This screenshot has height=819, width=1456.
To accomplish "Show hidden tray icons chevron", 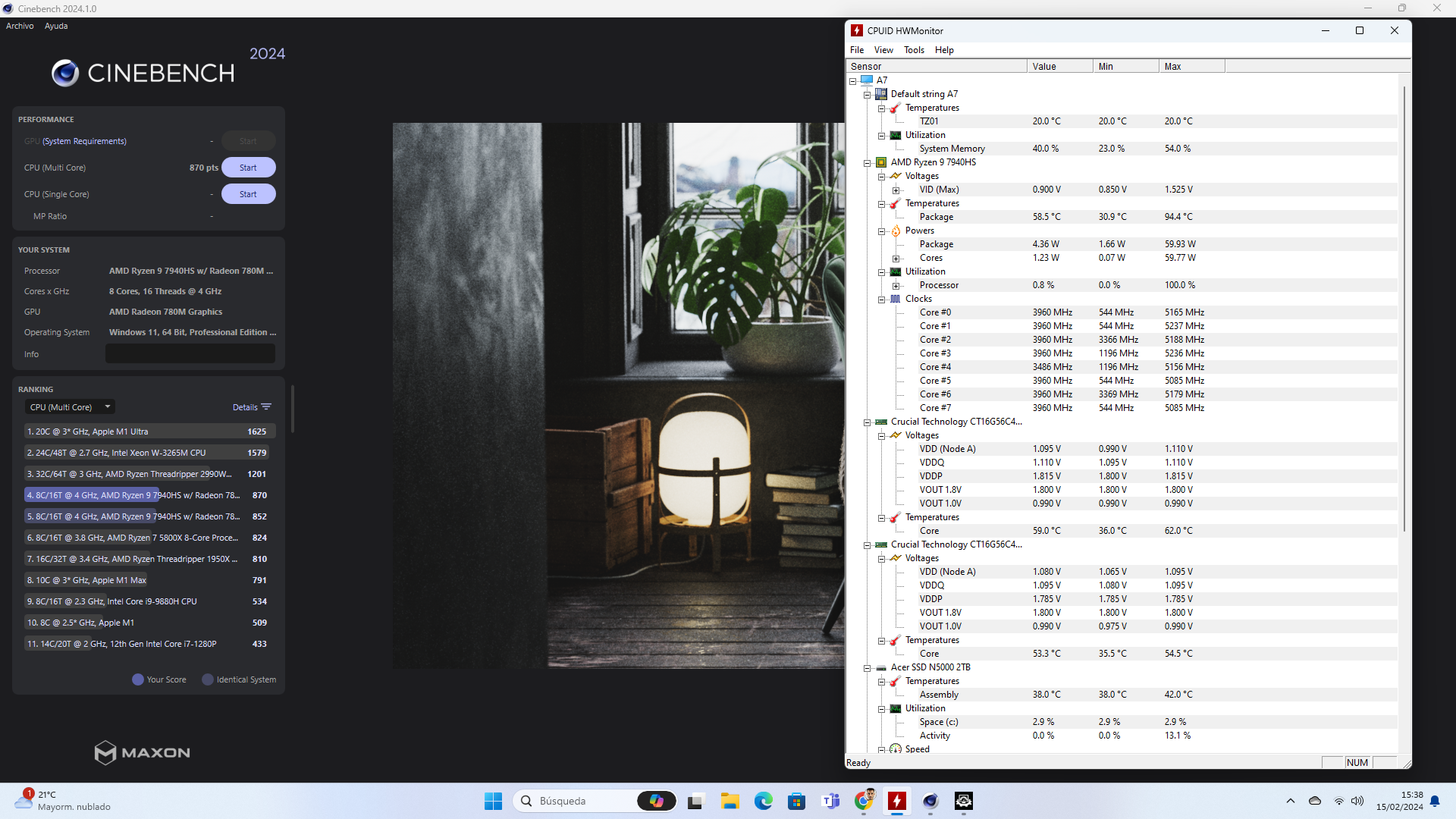I will coord(1291,801).
